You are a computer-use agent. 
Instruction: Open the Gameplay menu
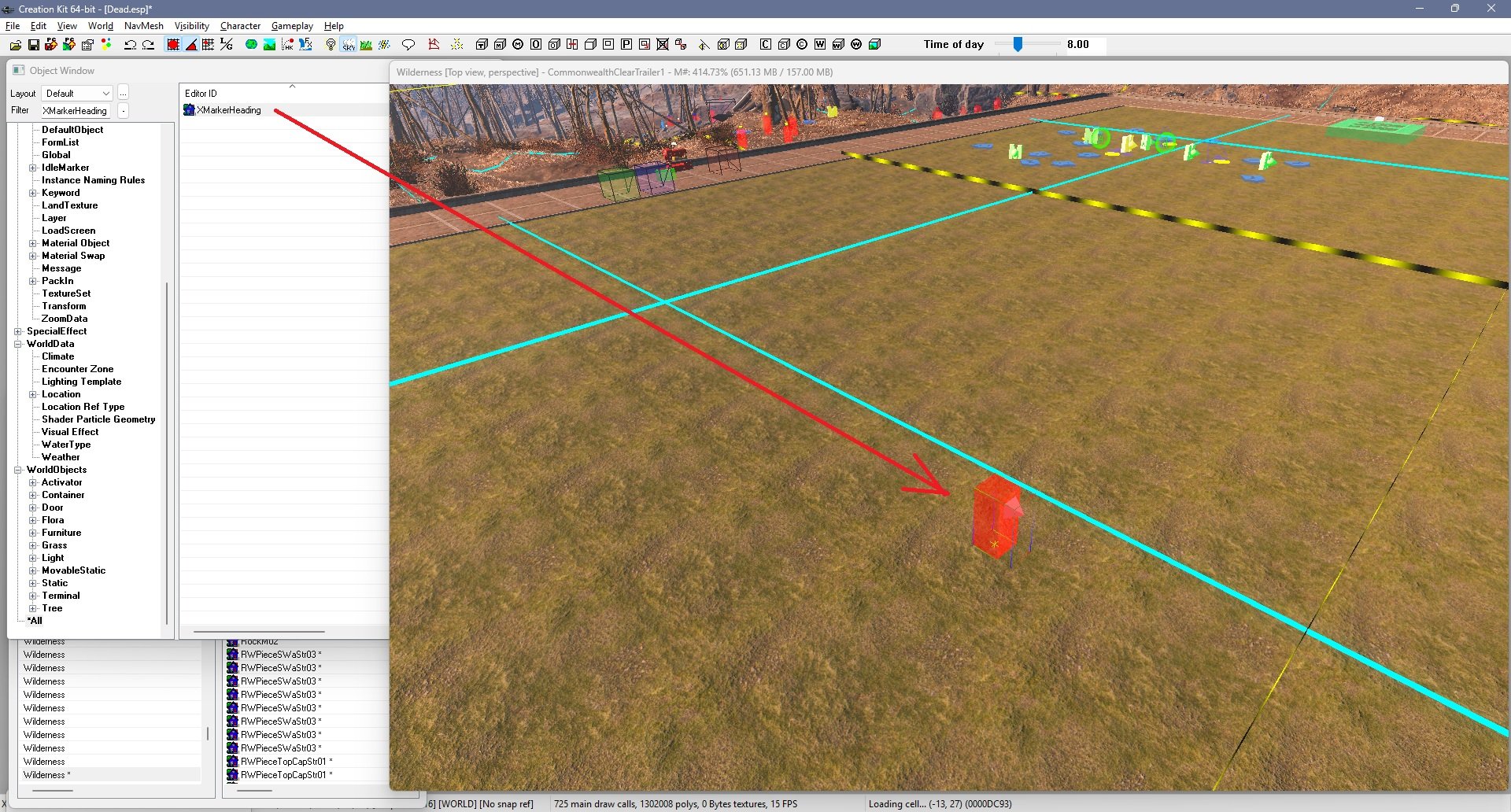click(x=292, y=26)
